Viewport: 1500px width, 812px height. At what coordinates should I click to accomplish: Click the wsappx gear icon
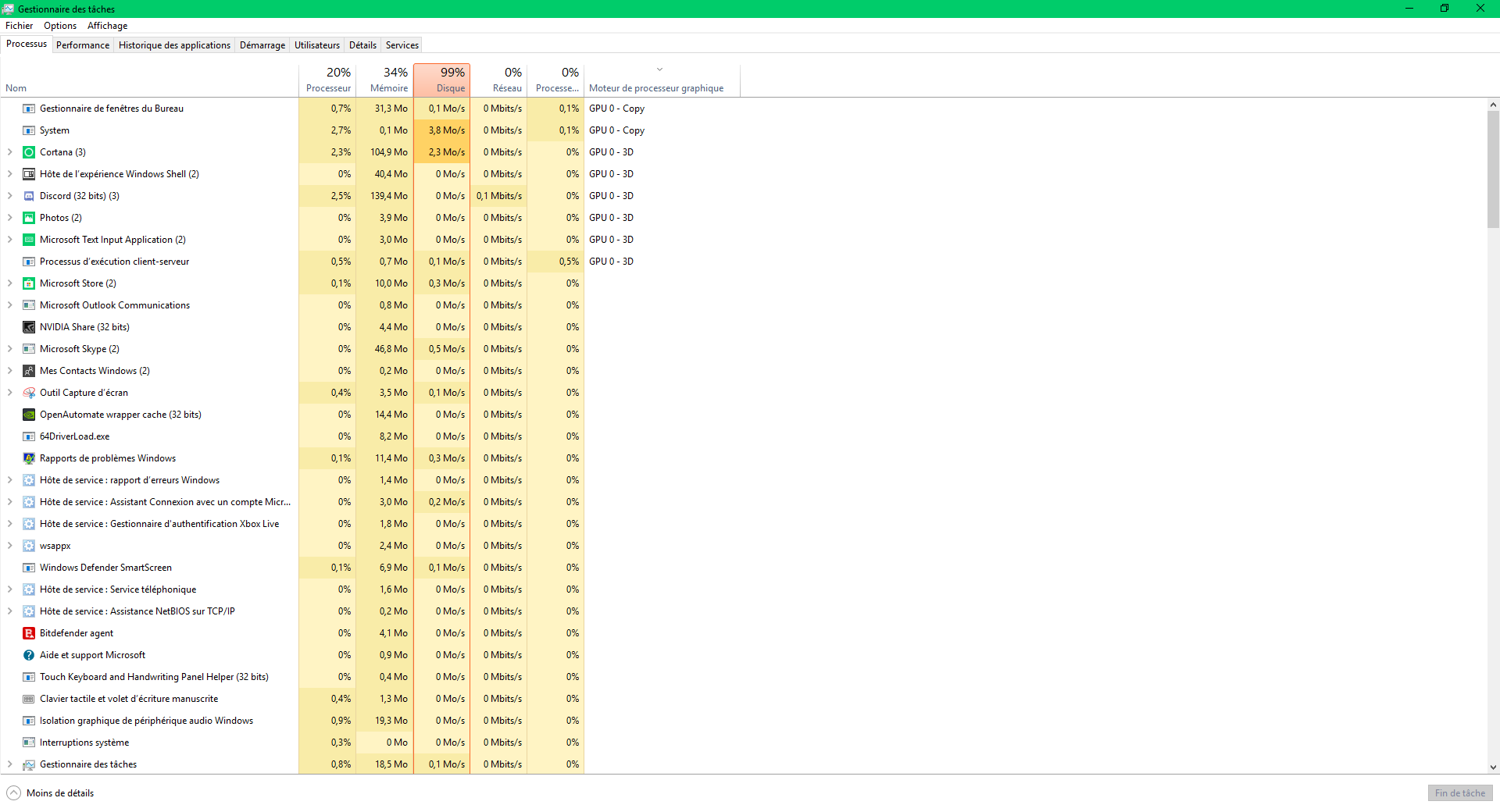click(29, 546)
